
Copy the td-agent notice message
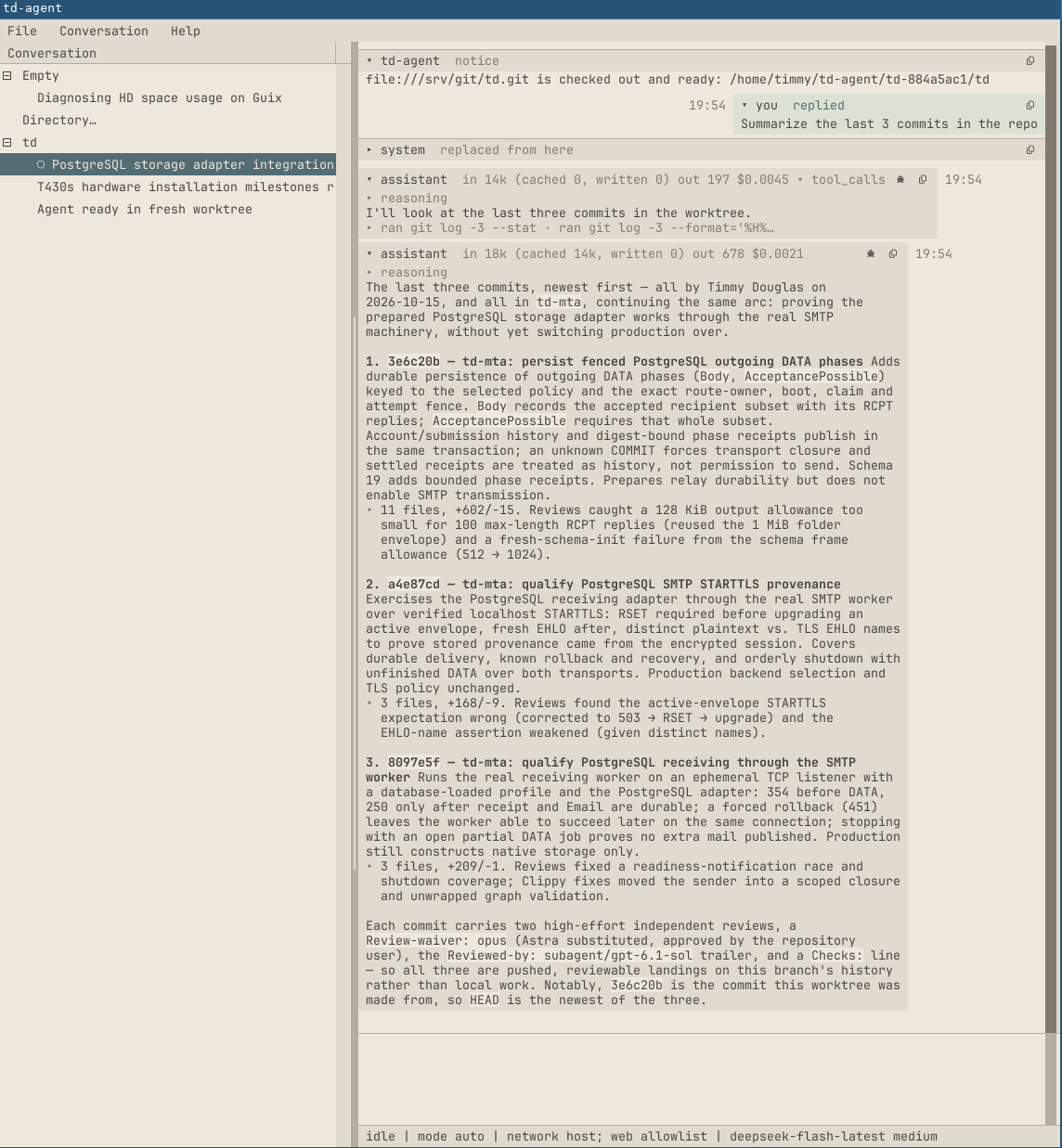tap(1030, 60)
